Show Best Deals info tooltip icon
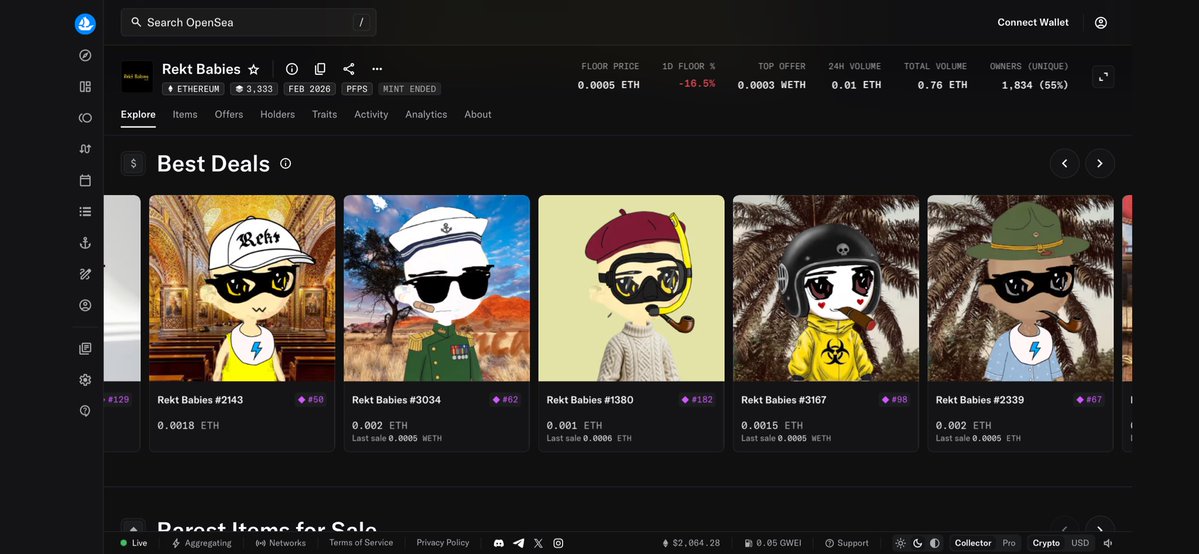The width and height of the screenshot is (1199, 554). (285, 163)
